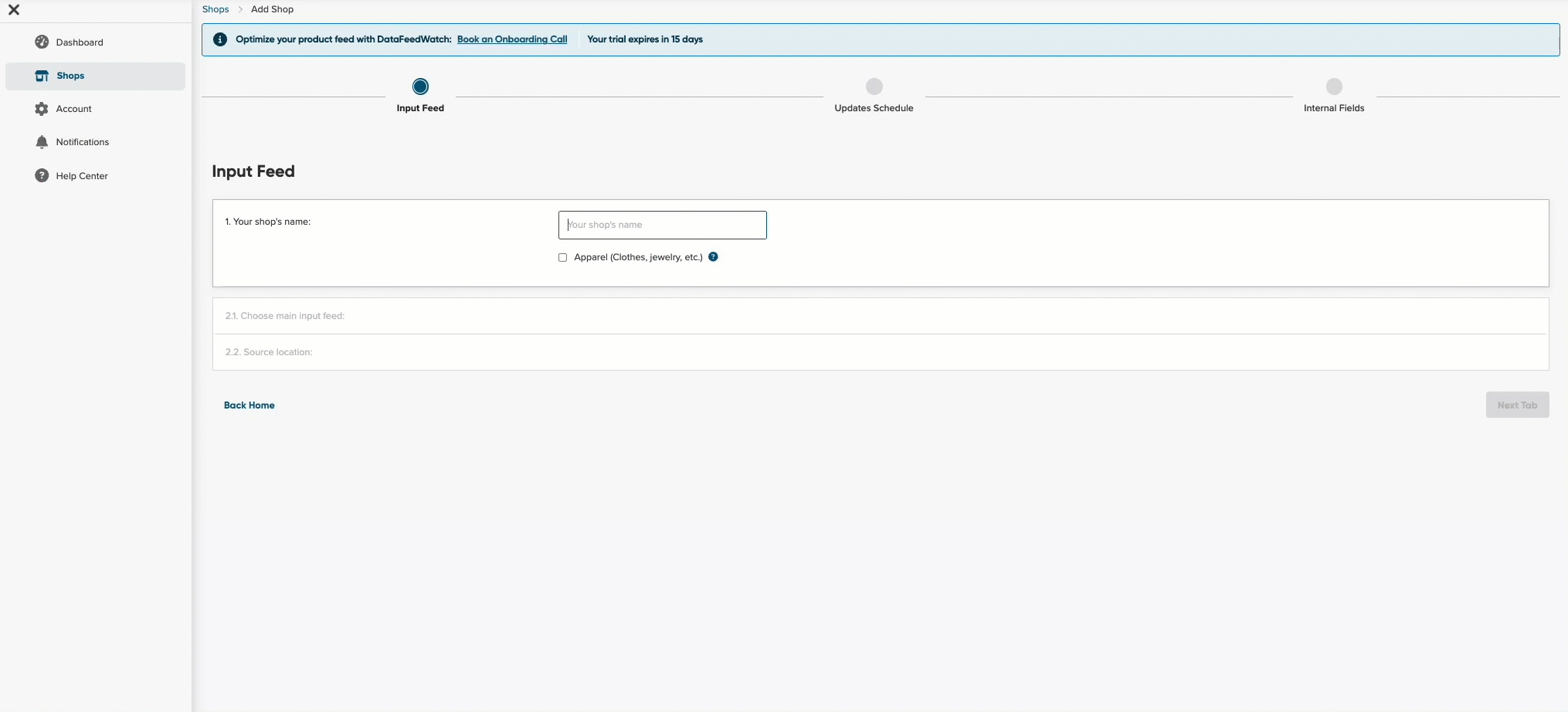Image resolution: width=1568 pixels, height=712 pixels.
Task: Follow the Book an Onboarding Call link
Action: pyautogui.click(x=512, y=39)
